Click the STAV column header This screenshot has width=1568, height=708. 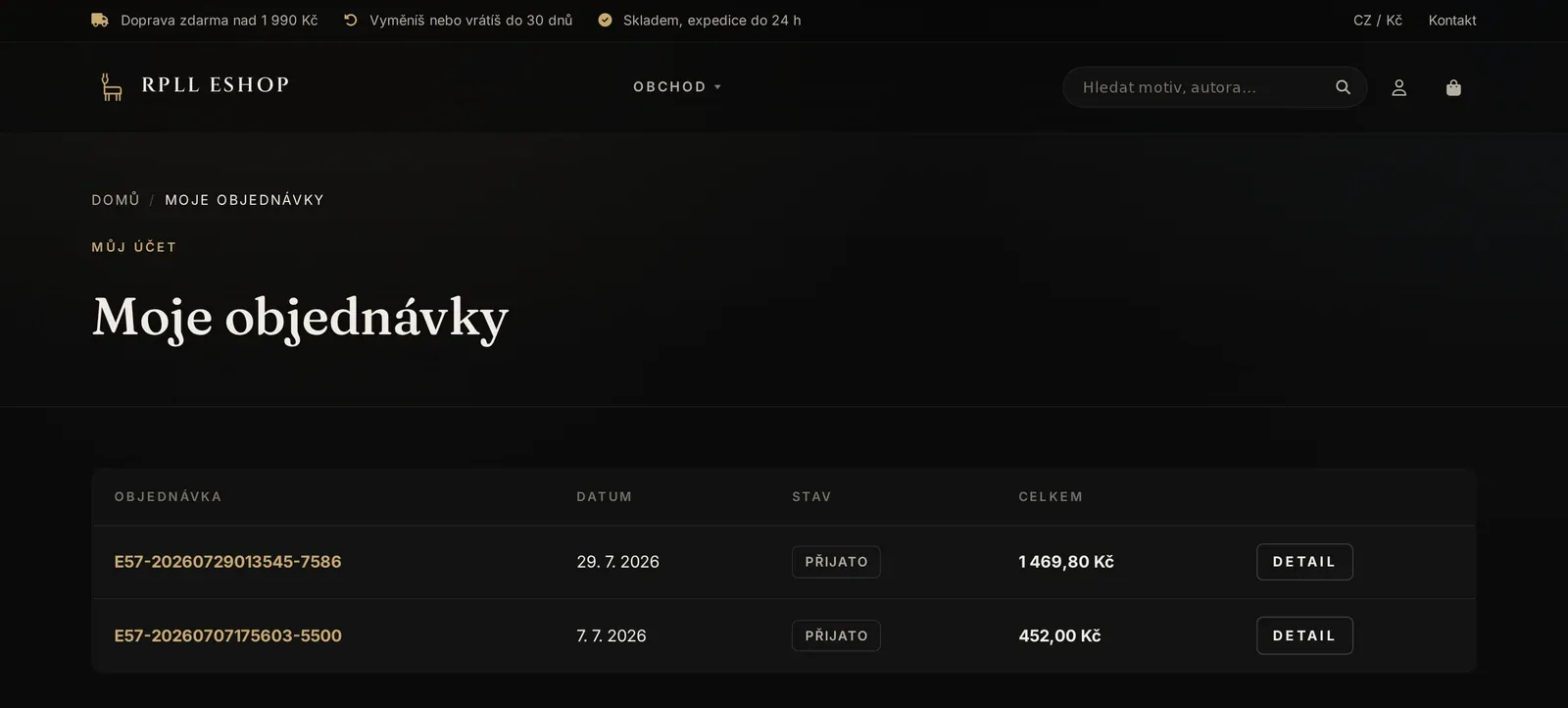click(811, 496)
